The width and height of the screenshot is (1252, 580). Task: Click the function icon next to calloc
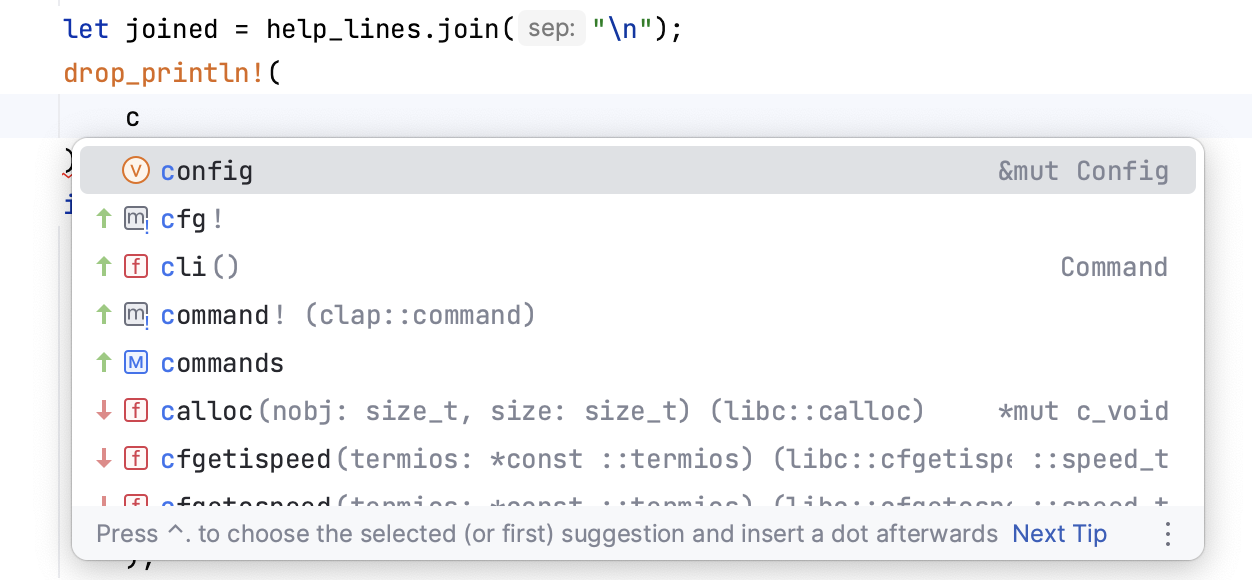[135, 411]
